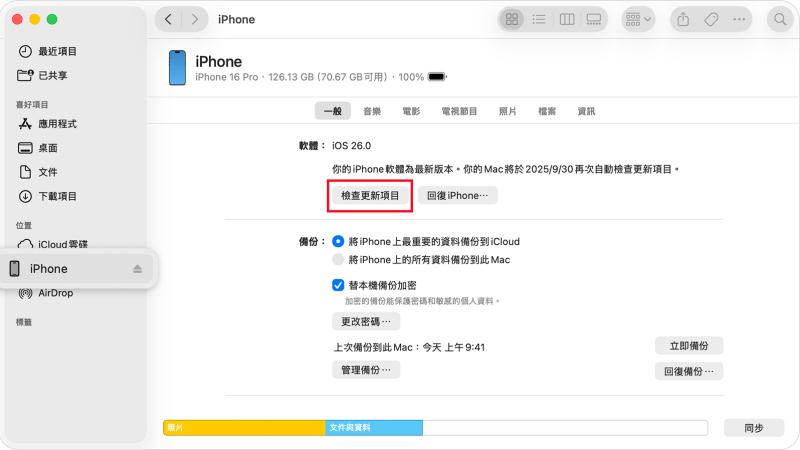Switch to the 檔案 tab
The width and height of the screenshot is (800, 450).
[x=547, y=111]
